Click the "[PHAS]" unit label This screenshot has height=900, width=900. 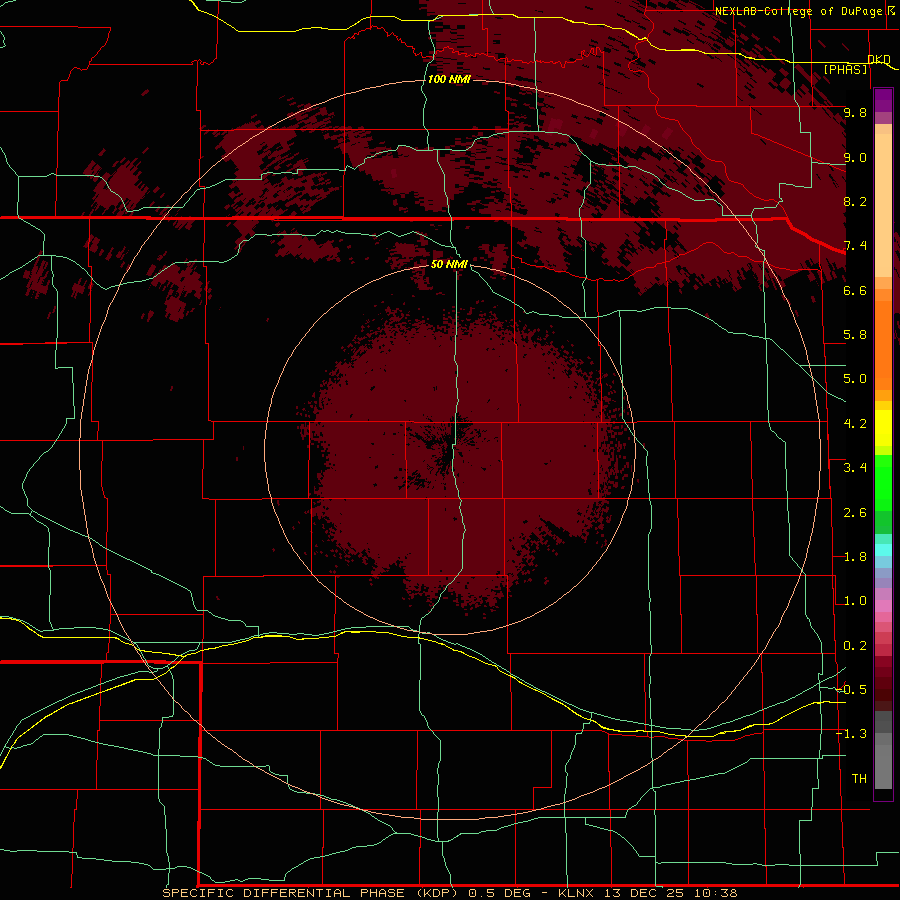[x=845, y=69]
